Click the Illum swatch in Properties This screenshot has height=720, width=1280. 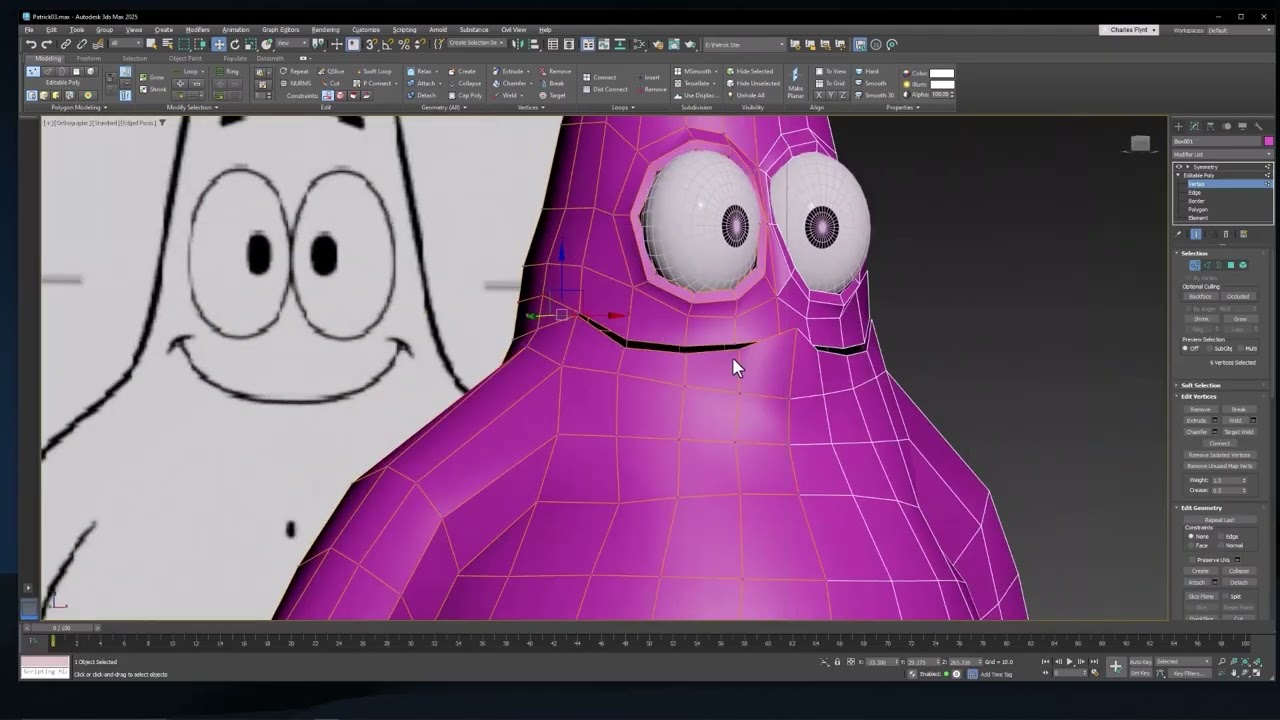942,85
